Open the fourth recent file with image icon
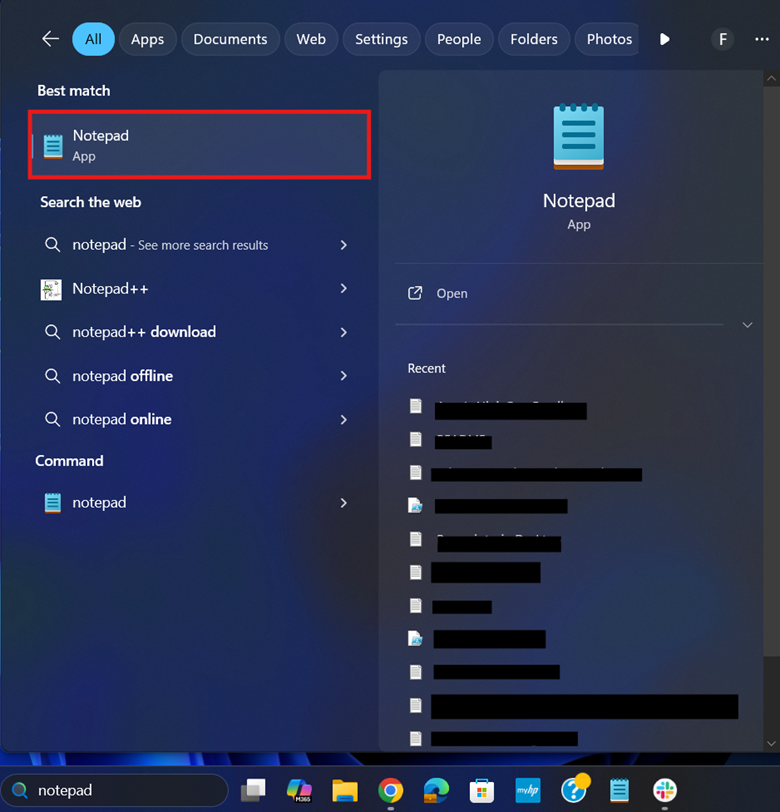This screenshot has height=812, width=780. pos(415,505)
